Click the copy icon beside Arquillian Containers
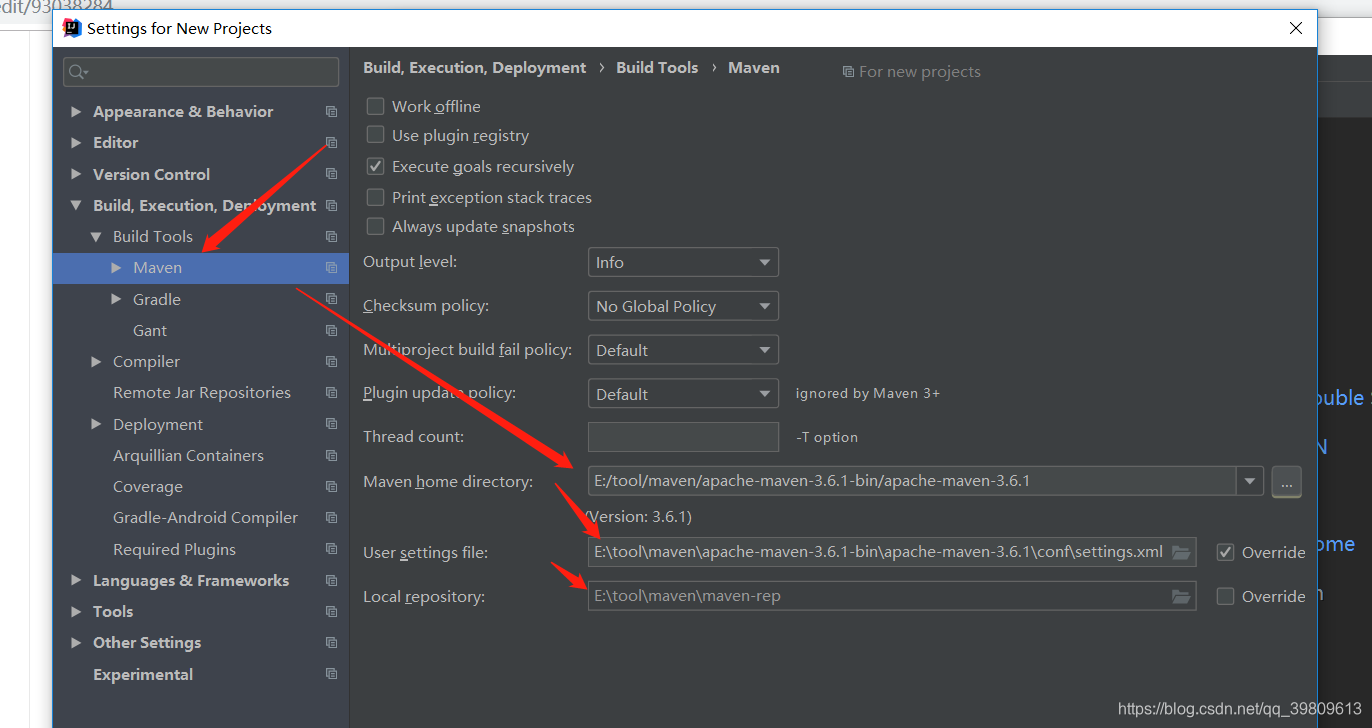1372x728 pixels. tap(331, 455)
